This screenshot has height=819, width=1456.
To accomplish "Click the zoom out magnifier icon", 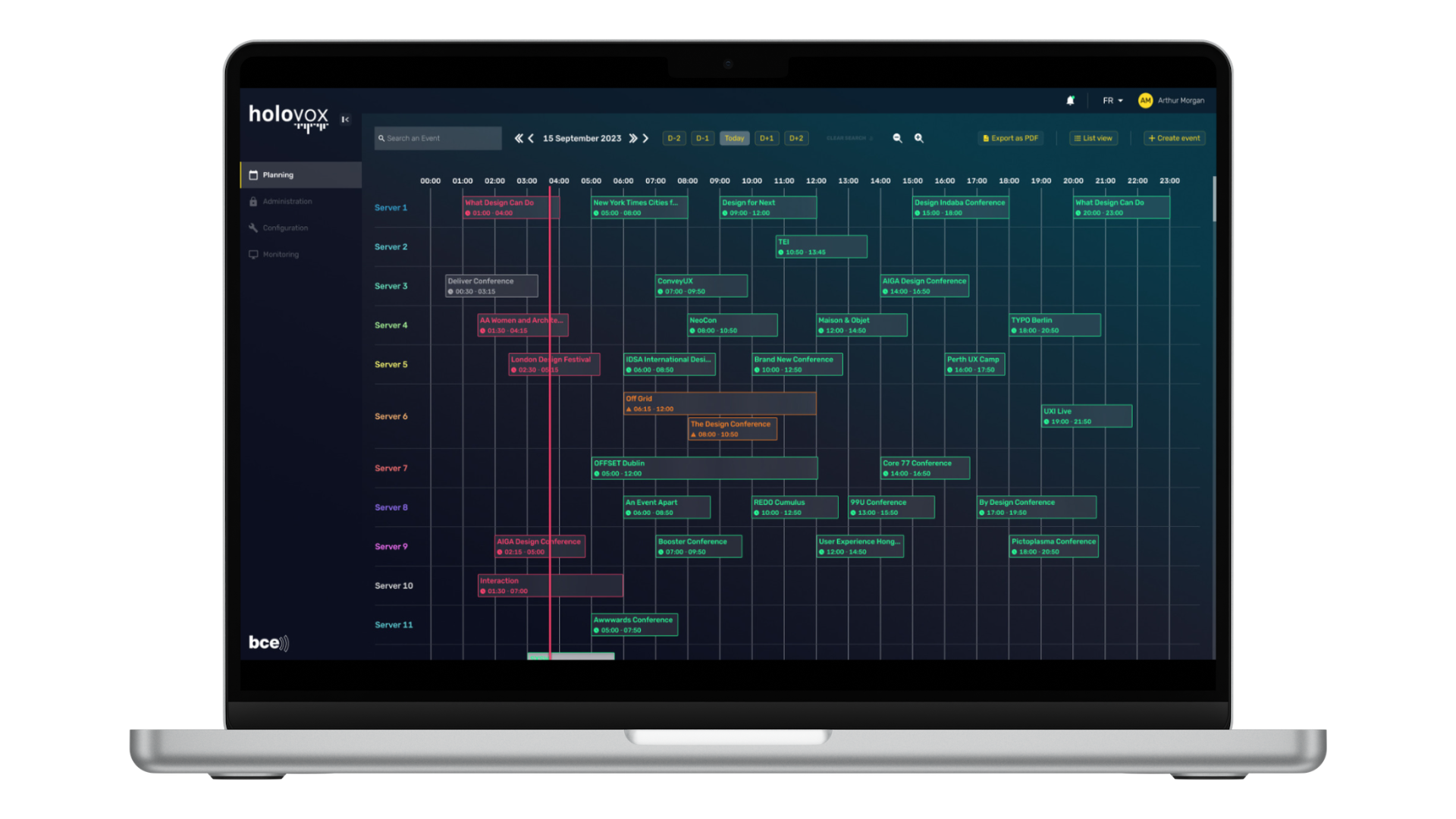I will 897,138.
